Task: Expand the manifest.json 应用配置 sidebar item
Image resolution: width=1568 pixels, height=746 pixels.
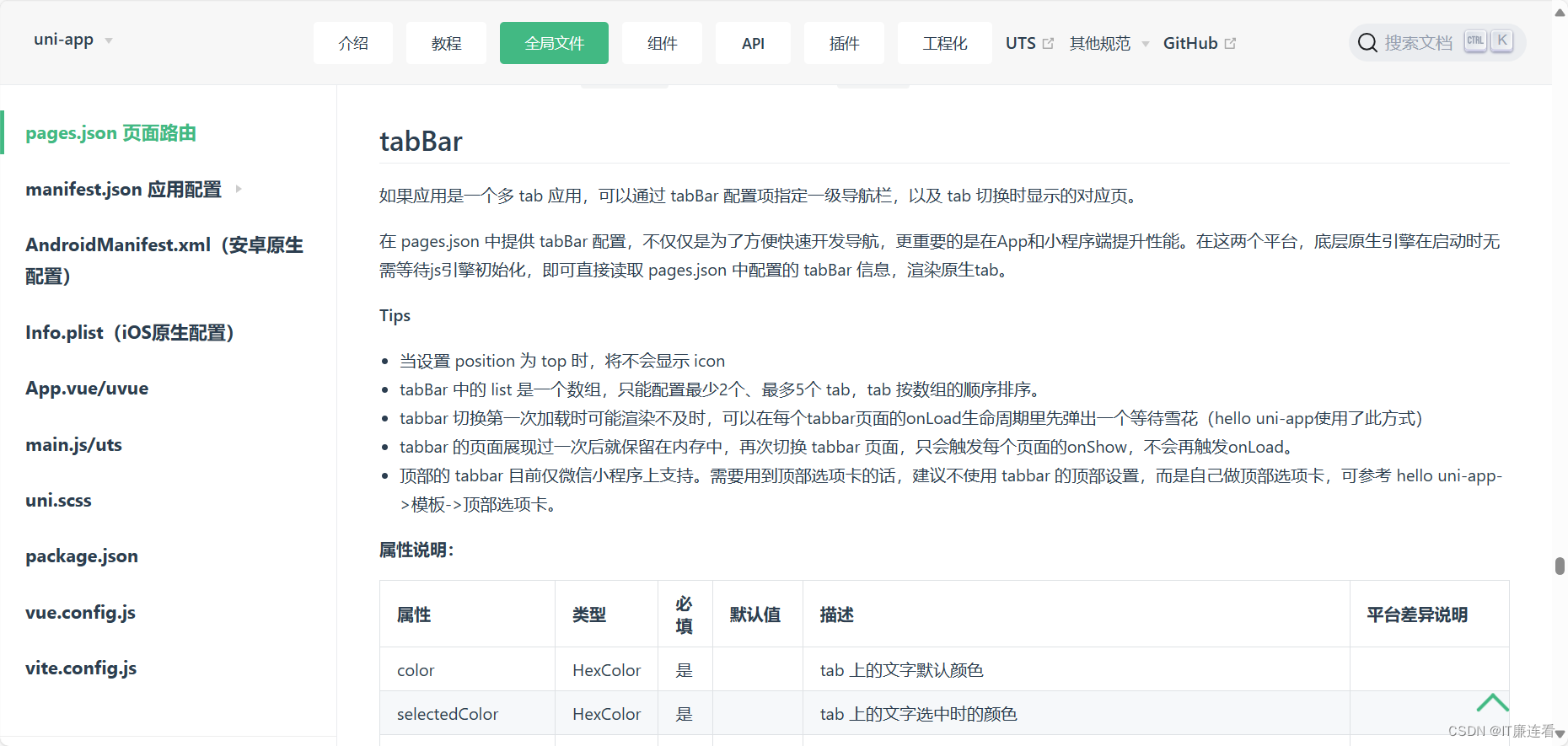Action: pos(239,190)
